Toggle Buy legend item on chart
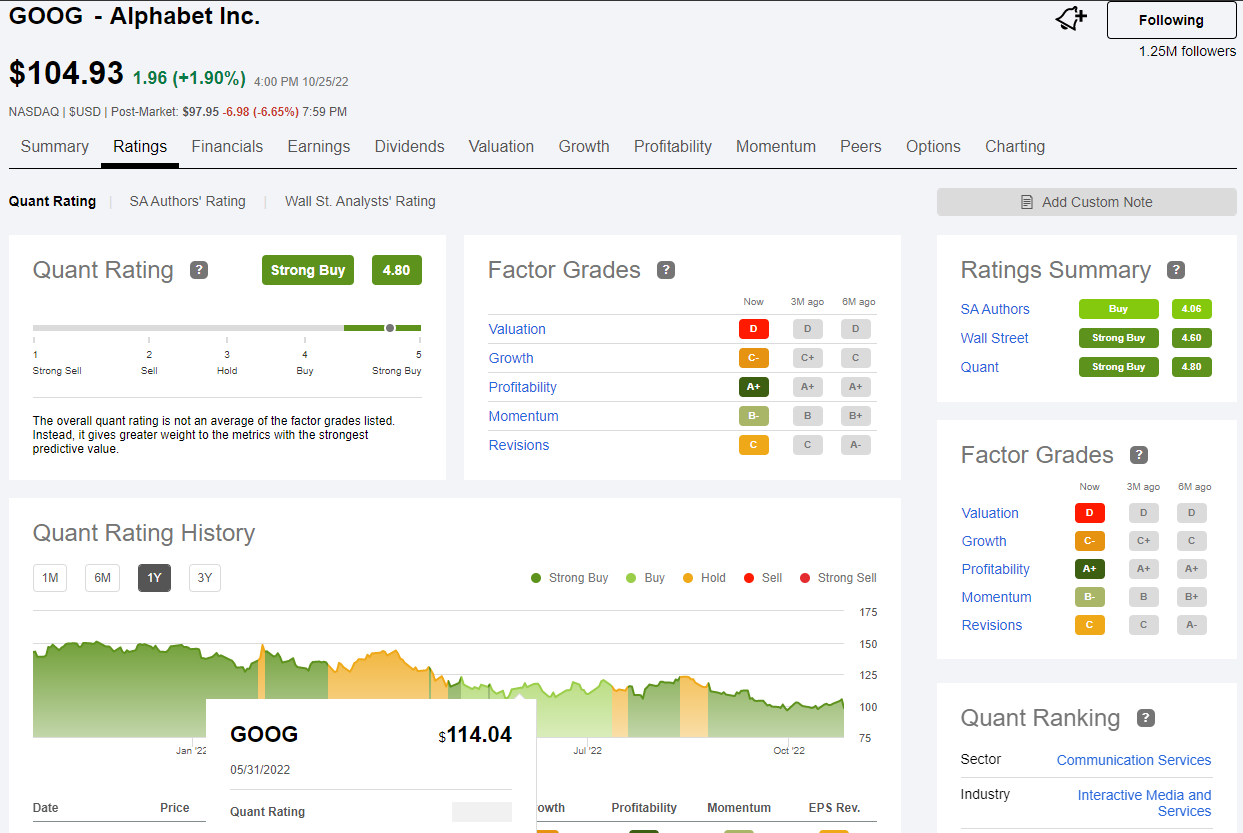Image resolution: width=1243 pixels, height=833 pixels. tap(645, 578)
